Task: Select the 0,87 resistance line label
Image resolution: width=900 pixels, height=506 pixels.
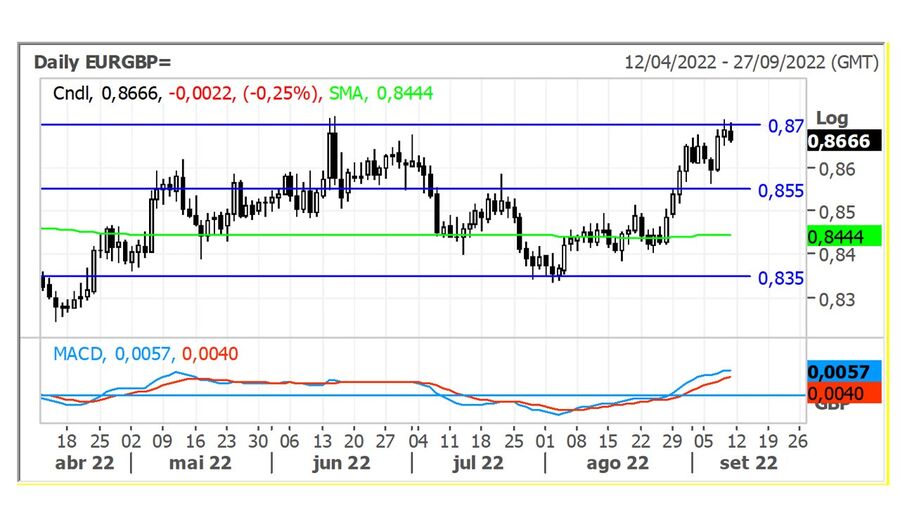Action: (x=785, y=126)
